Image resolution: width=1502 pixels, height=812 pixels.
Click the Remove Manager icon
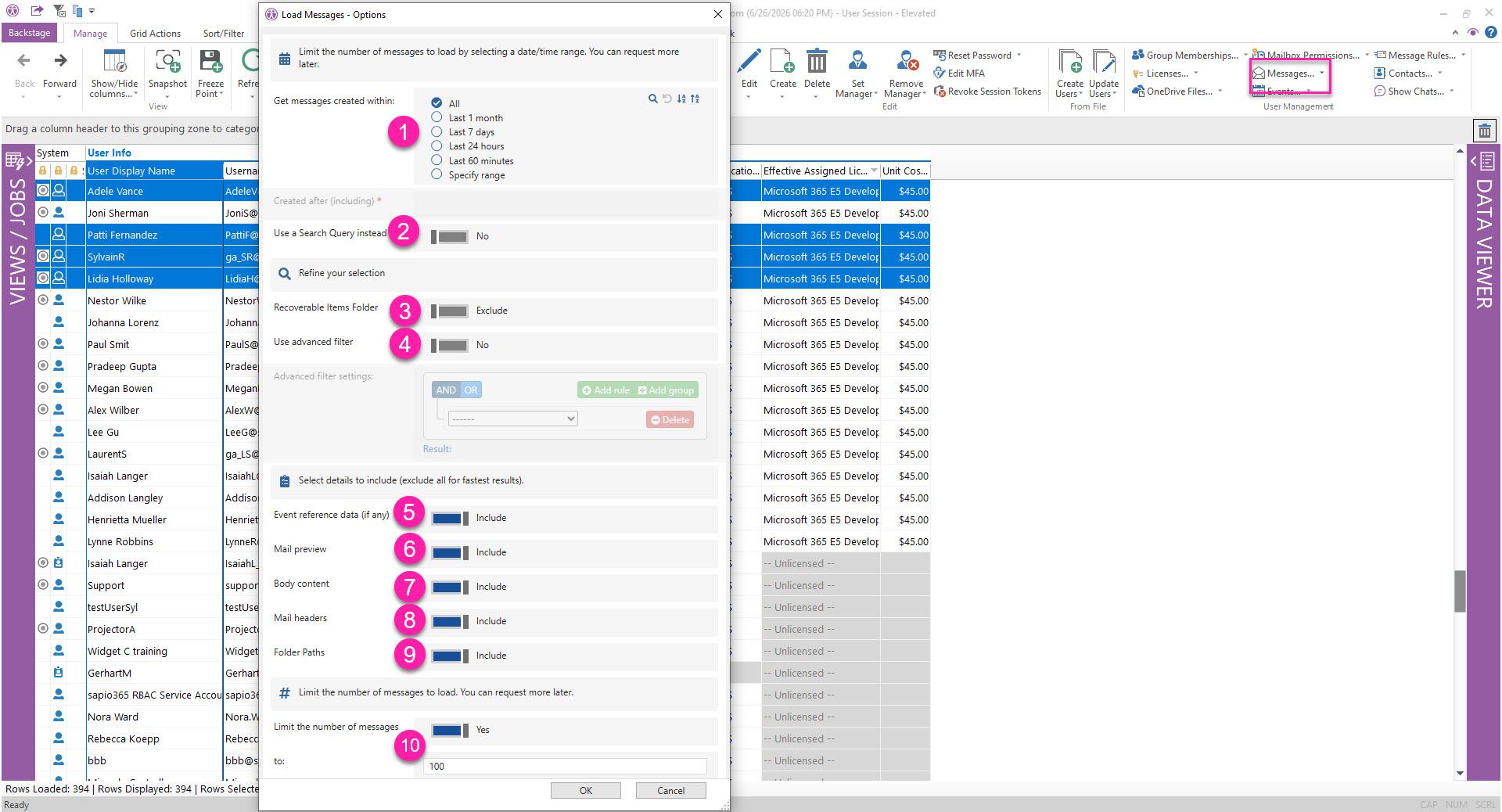pos(907,61)
